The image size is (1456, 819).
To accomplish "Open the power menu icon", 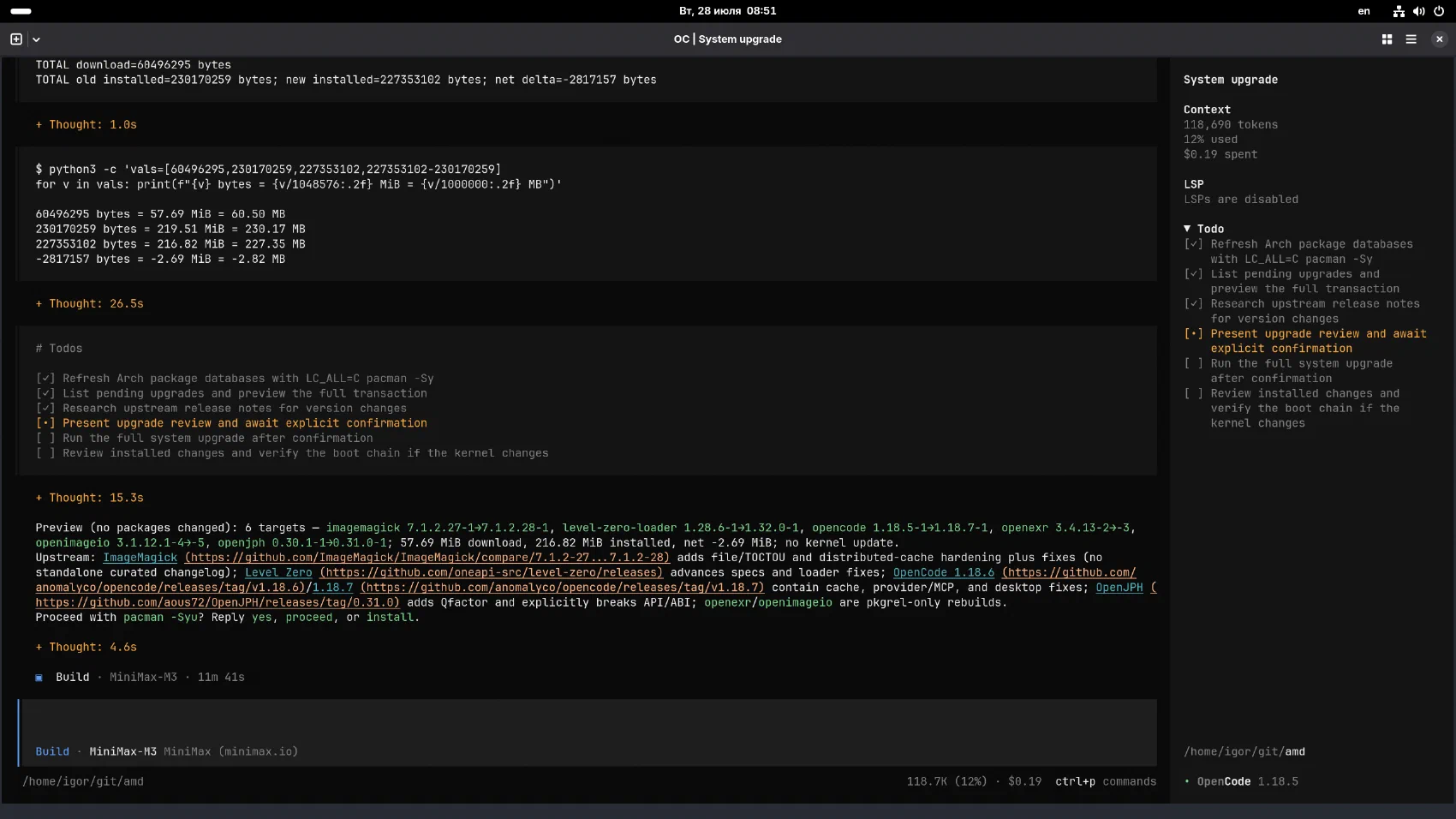I will tap(1439, 11).
